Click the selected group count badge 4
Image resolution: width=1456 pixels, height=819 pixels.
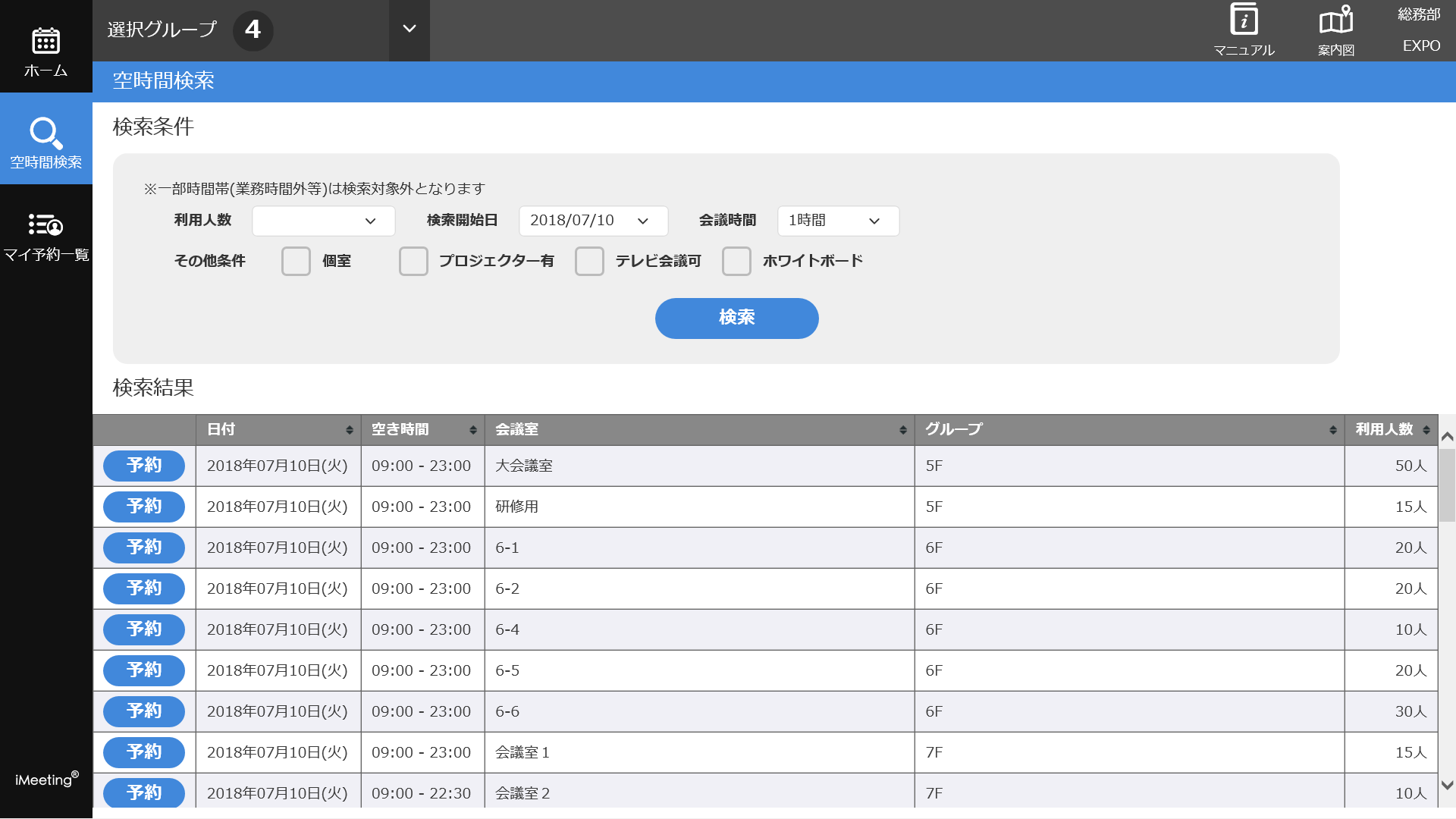[x=253, y=30]
